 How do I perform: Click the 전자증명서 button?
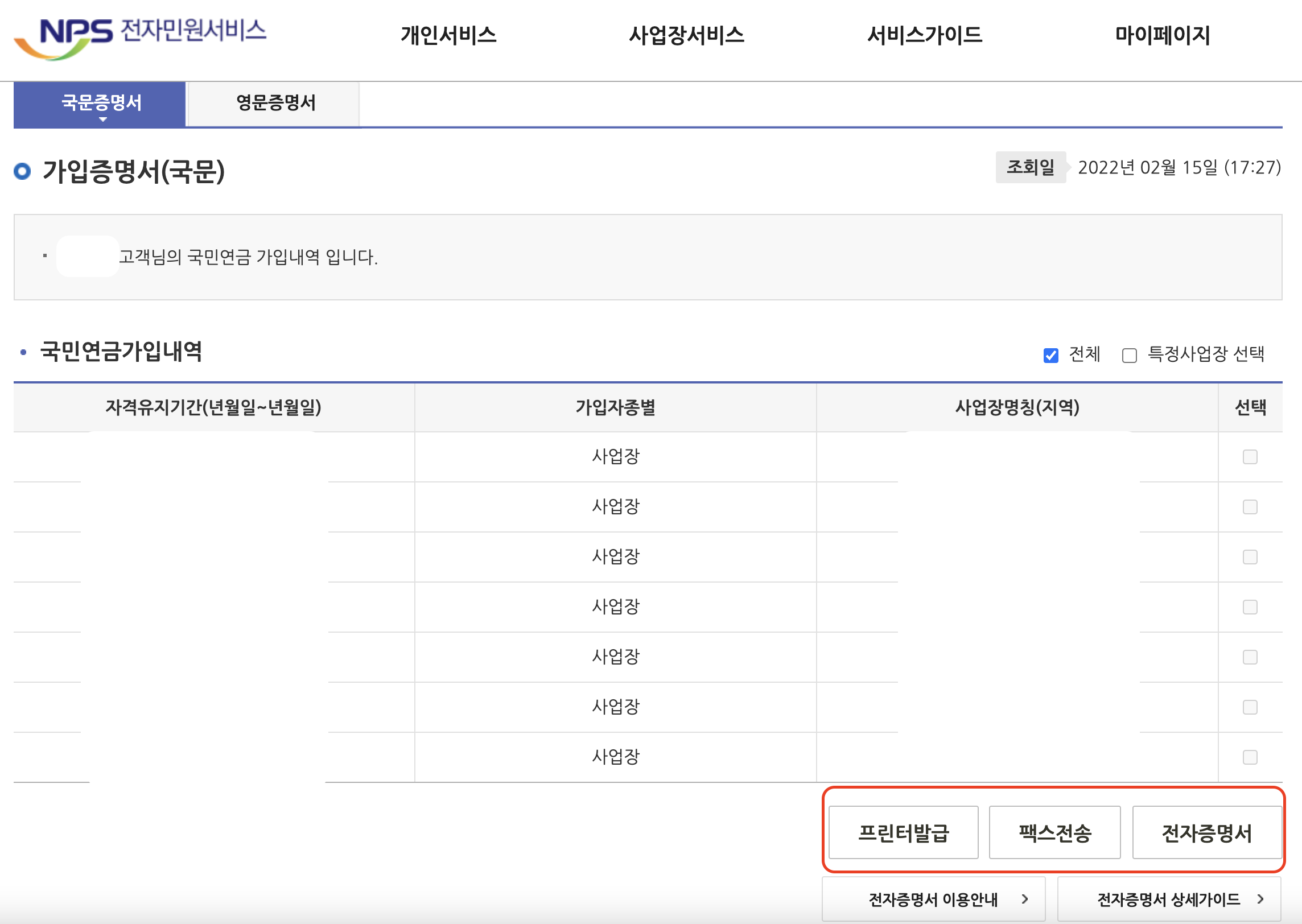(x=1206, y=832)
